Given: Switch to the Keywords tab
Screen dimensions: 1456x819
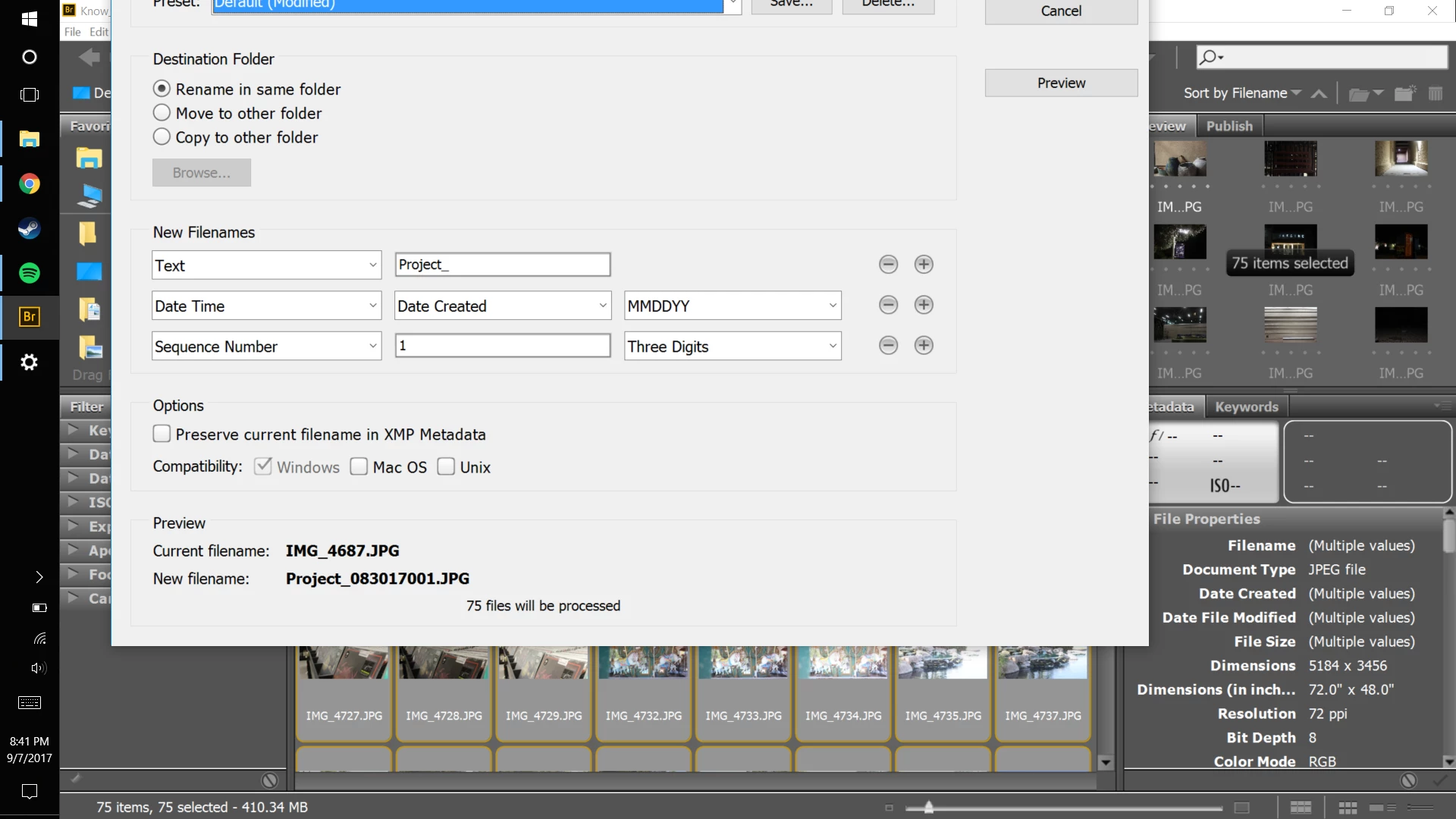Looking at the screenshot, I should (x=1246, y=407).
